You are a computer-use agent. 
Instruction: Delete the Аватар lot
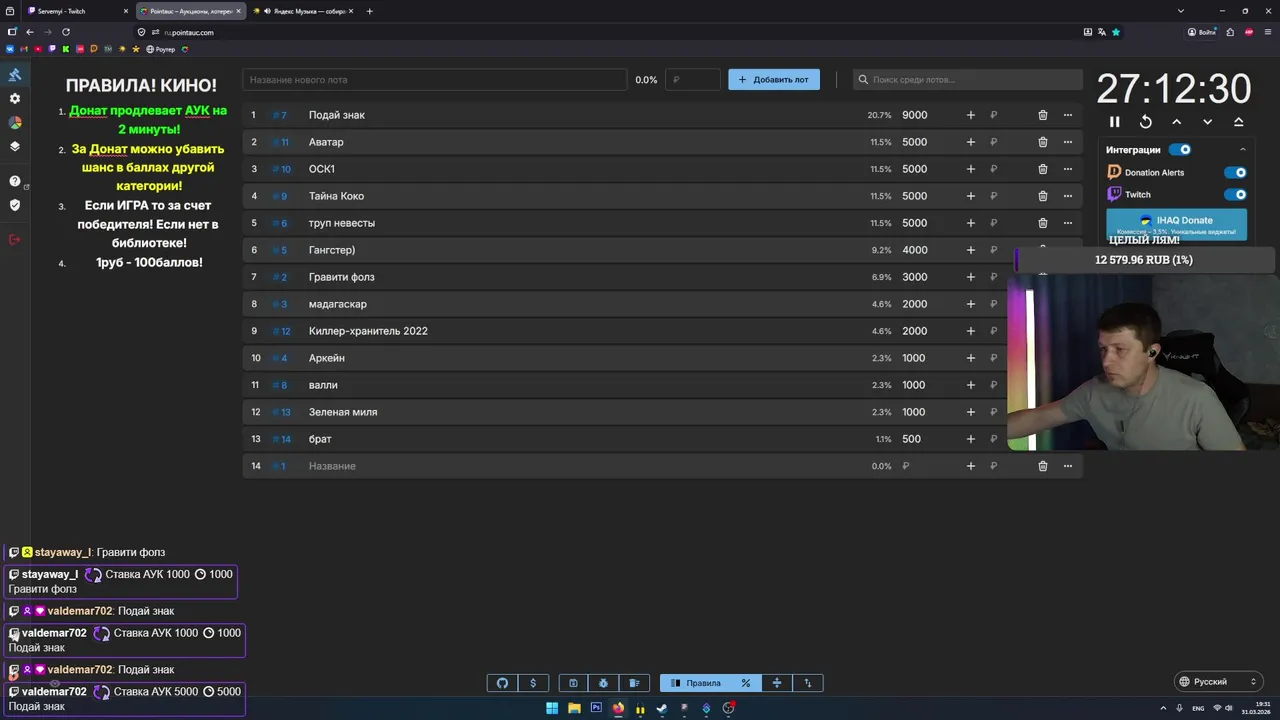(1043, 142)
